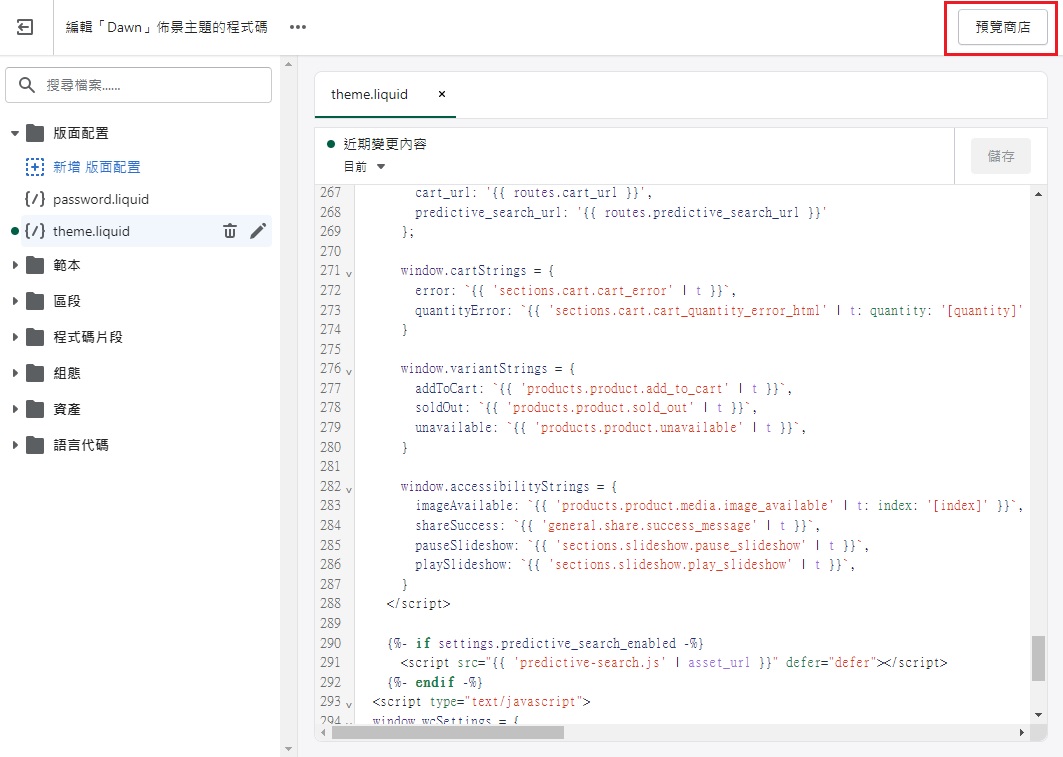This screenshot has width=1063, height=757.
Task: Click the 'predictive-search.js' string in code
Action: pyautogui.click(x=589, y=662)
